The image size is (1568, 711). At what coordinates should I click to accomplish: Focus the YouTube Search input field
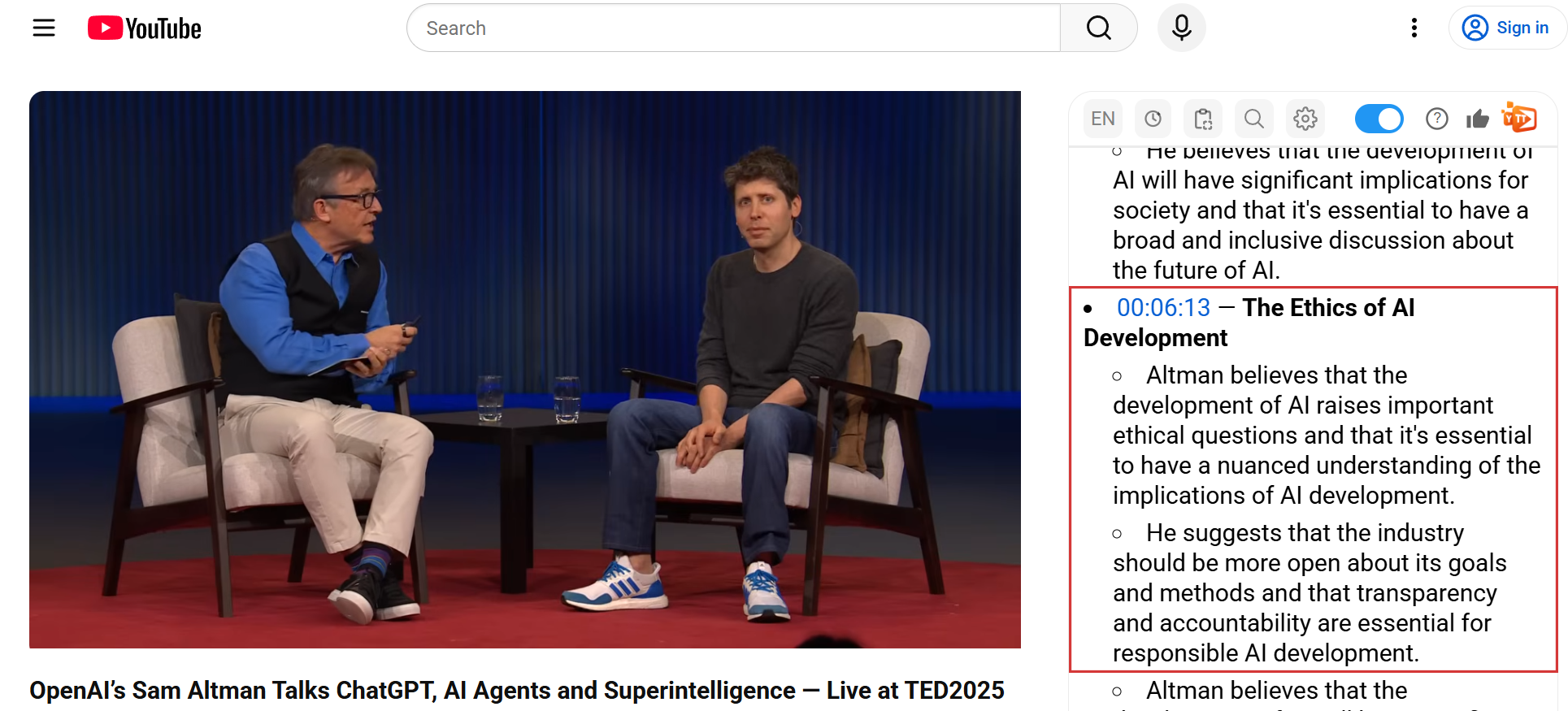pos(732,28)
